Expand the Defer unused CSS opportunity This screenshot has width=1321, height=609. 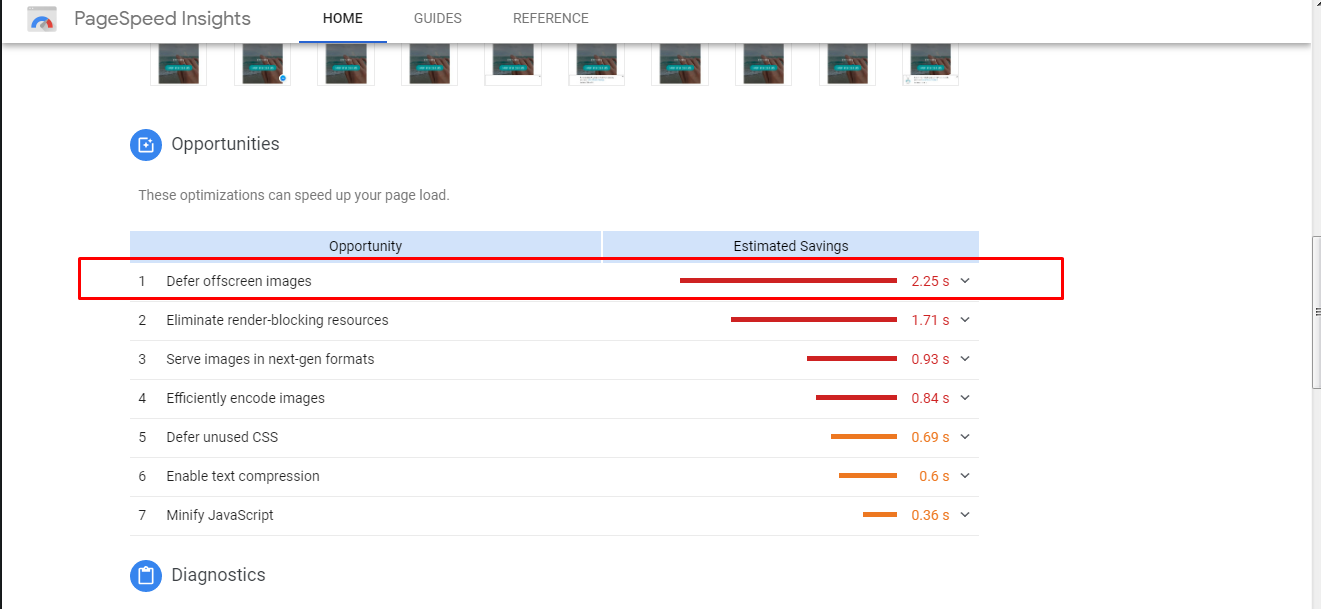pyautogui.click(x=964, y=437)
